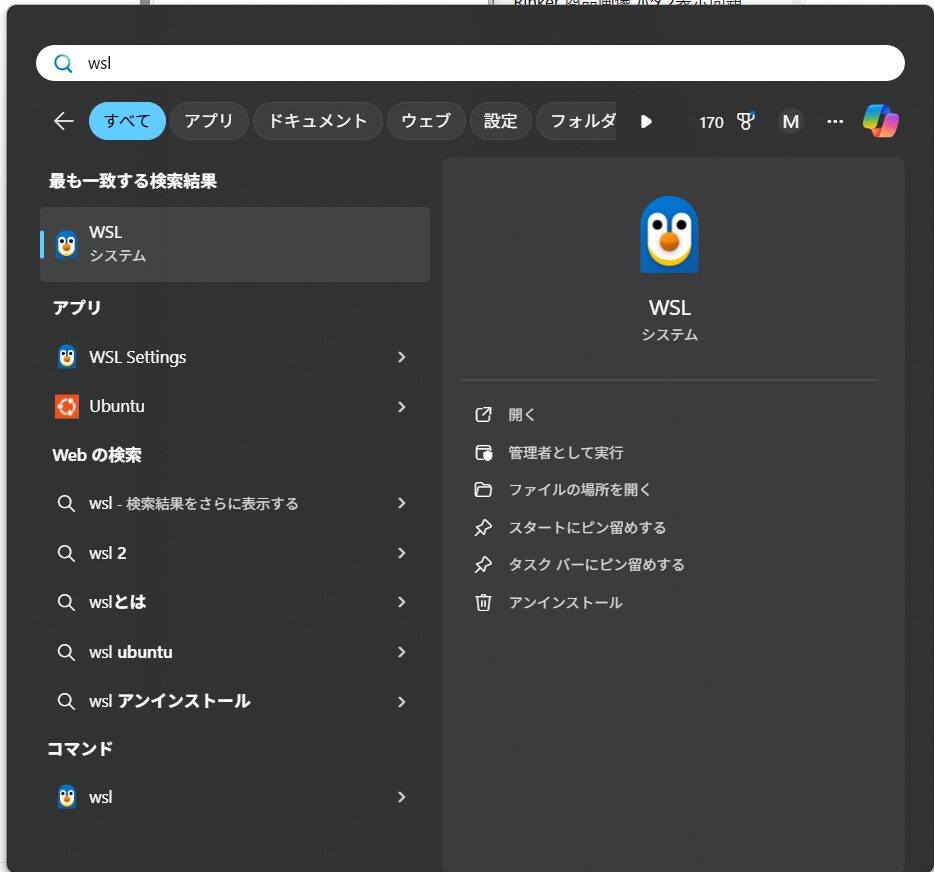The width and height of the screenshot is (934, 872).
Task: Expand the Ubuntu result chevron
Action: point(401,407)
